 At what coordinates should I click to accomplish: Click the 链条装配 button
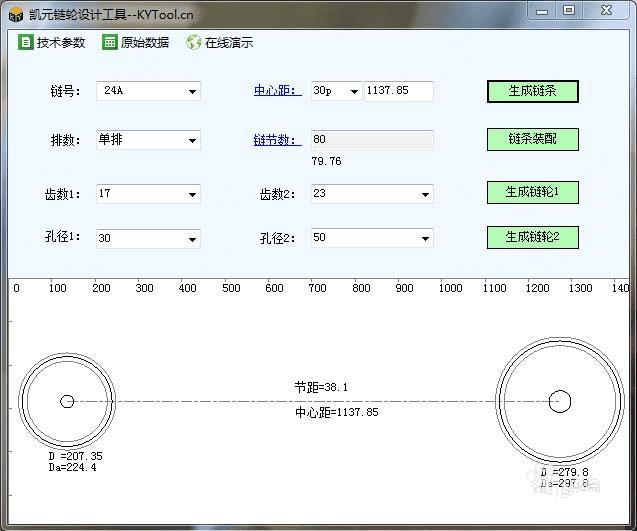point(533,139)
